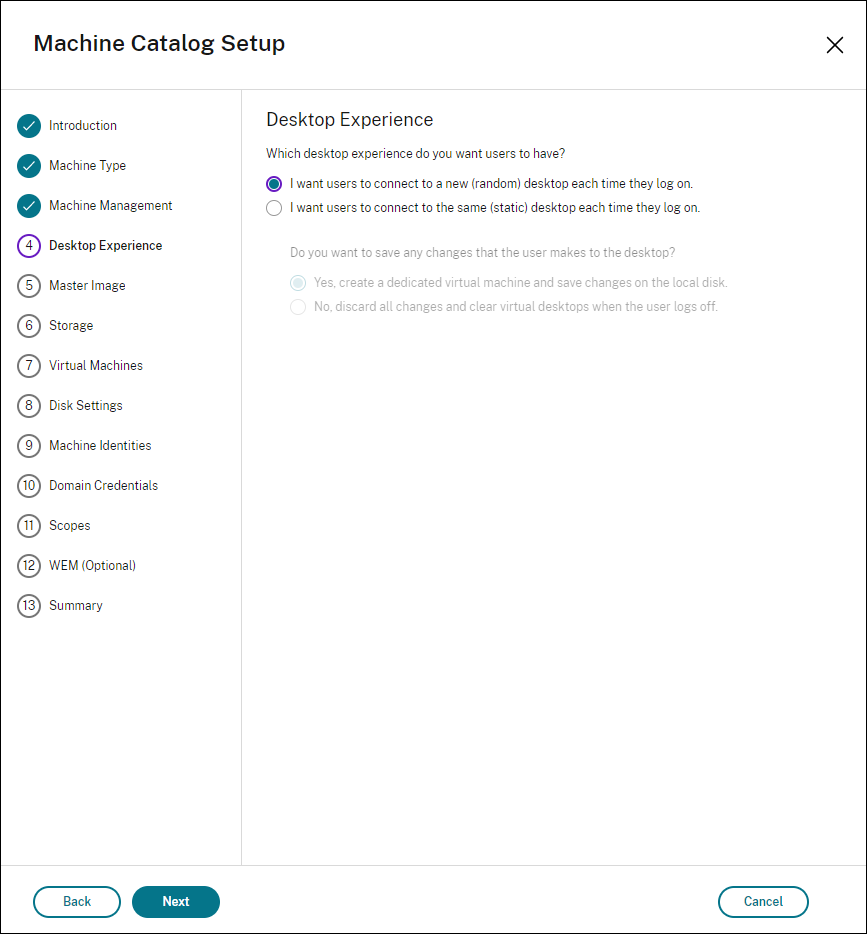The height and width of the screenshot is (934, 867).
Task: Click the Machine Type checkmark icon
Action: (x=29, y=166)
